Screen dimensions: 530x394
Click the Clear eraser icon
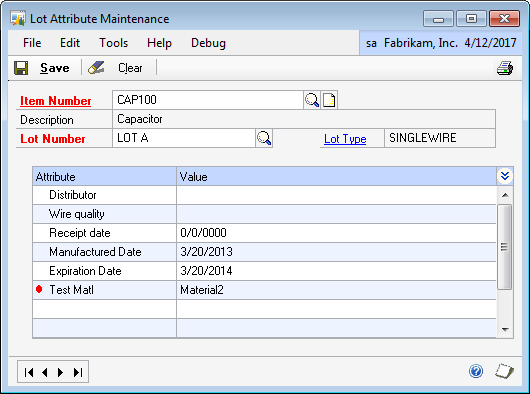96,68
